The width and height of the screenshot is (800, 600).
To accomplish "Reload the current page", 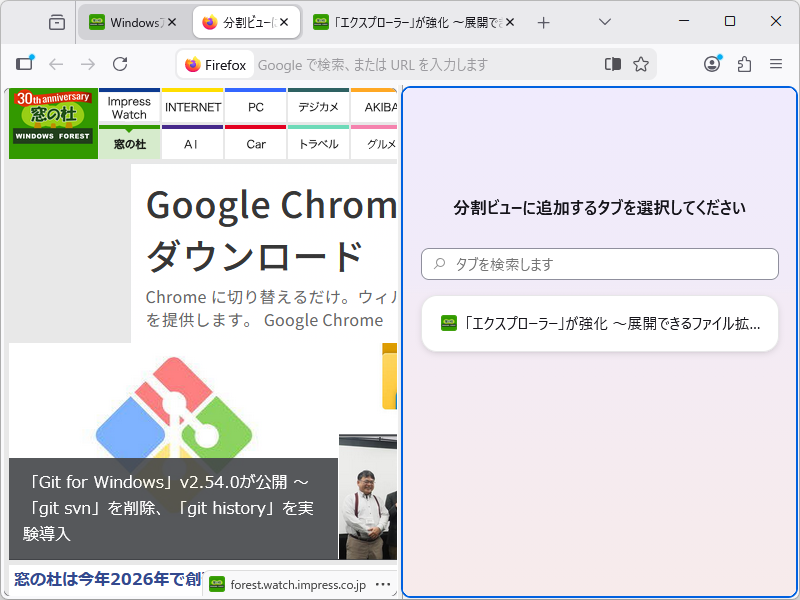I will (120, 63).
